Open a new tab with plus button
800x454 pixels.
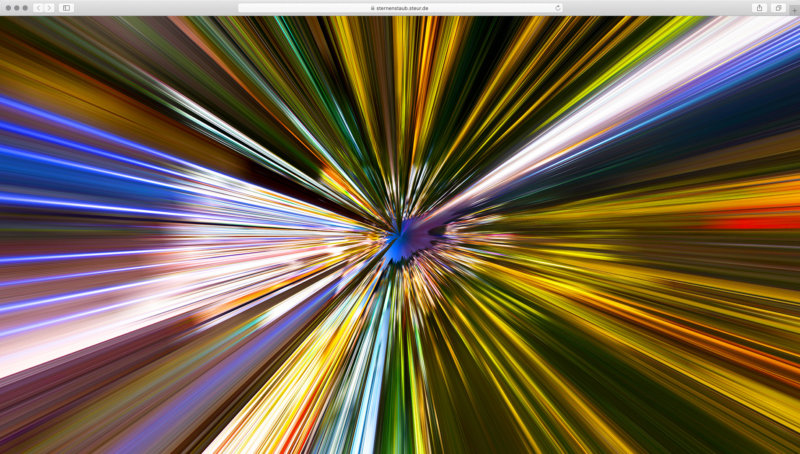click(x=794, y=10)
